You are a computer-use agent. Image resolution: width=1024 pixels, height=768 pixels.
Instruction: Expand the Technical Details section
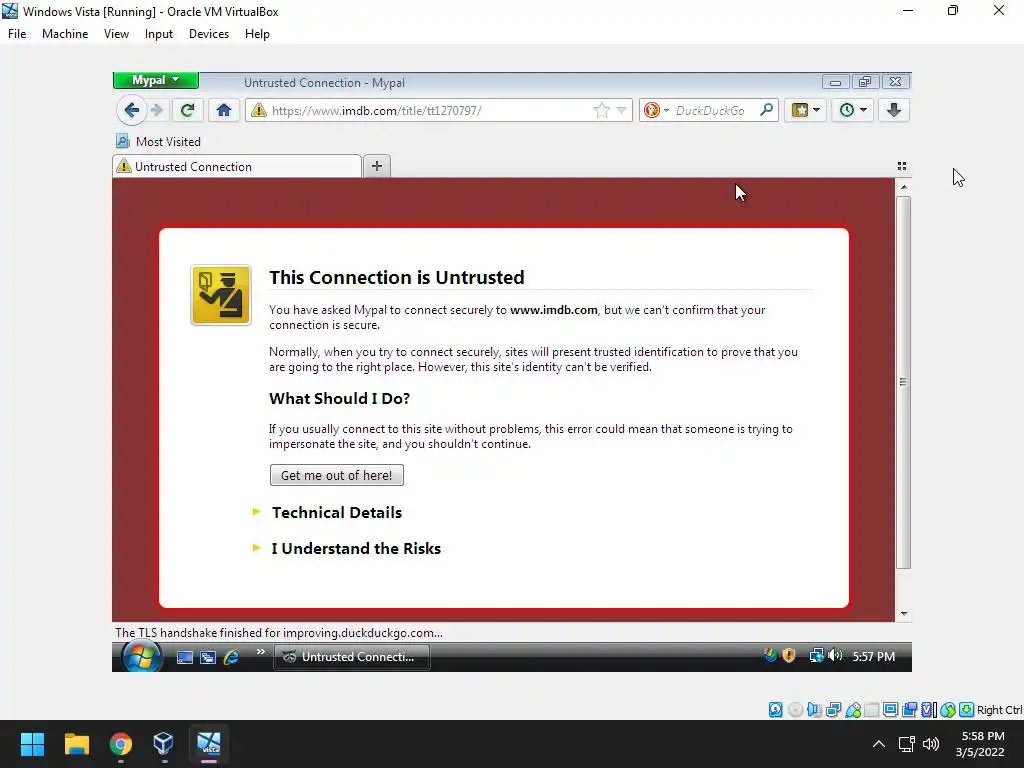[336, 513]
